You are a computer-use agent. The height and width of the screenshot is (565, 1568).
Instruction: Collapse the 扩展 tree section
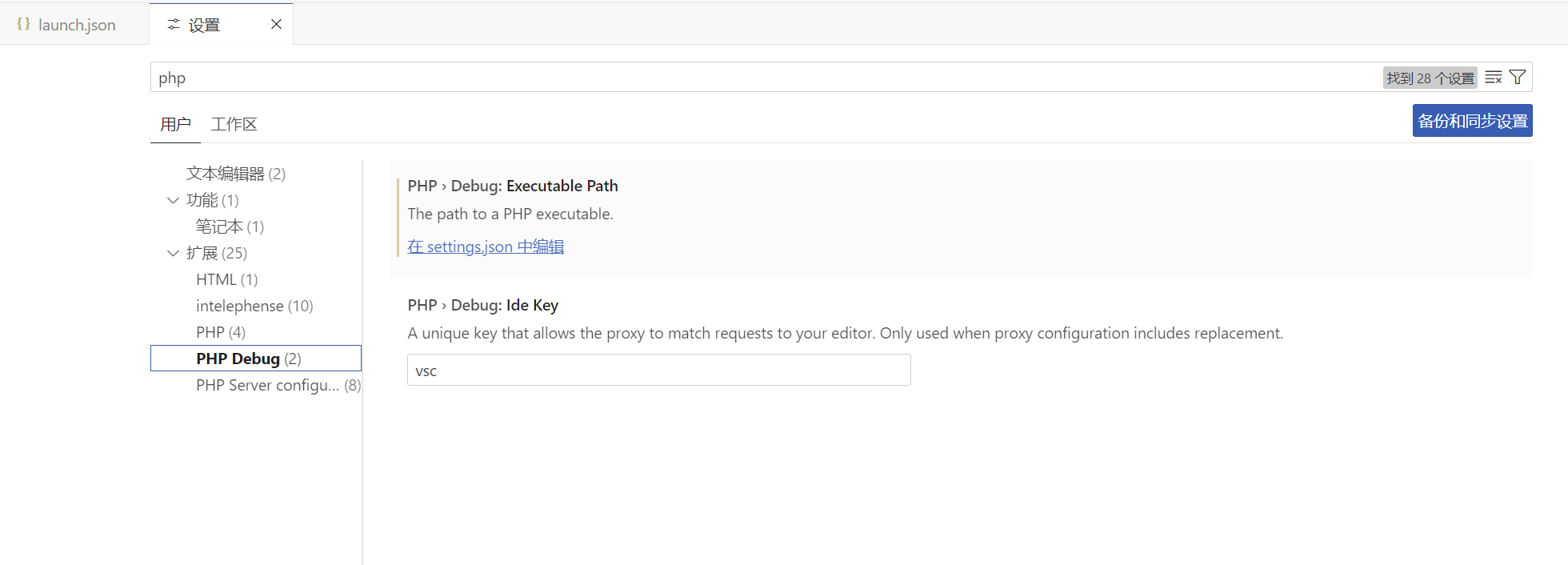pos(173,253)
